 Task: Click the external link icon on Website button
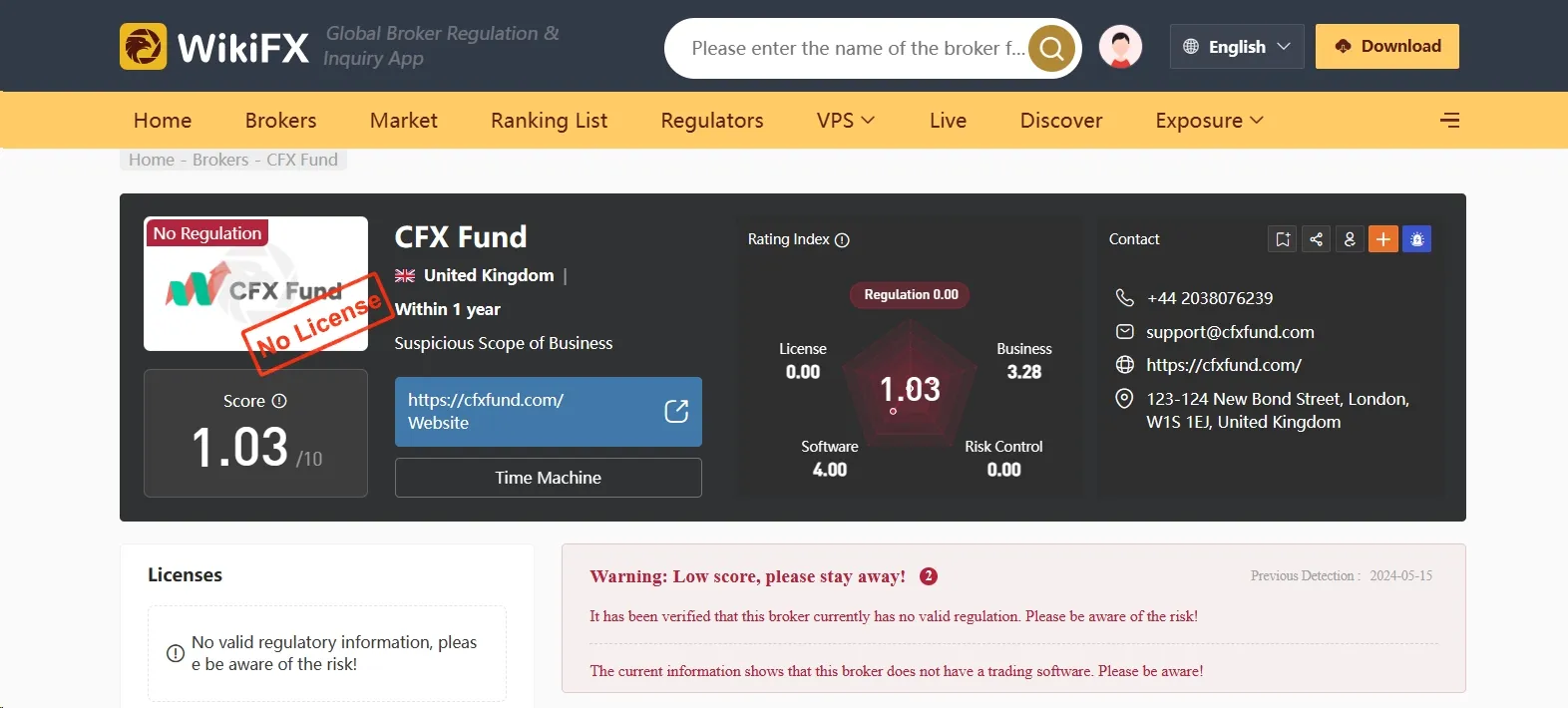(x=676, y=411)
